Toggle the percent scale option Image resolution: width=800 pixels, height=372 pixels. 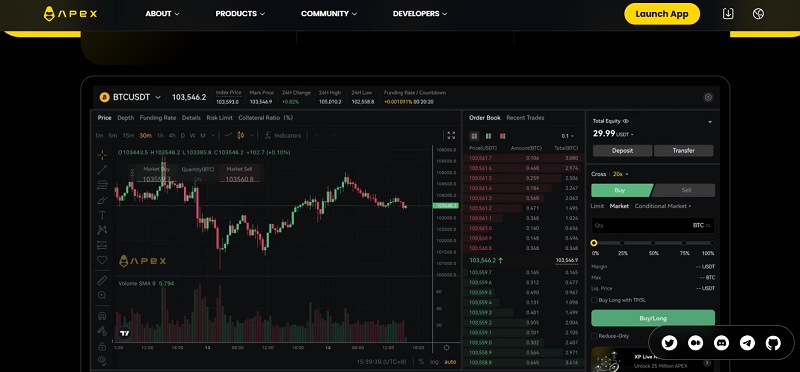421,361
